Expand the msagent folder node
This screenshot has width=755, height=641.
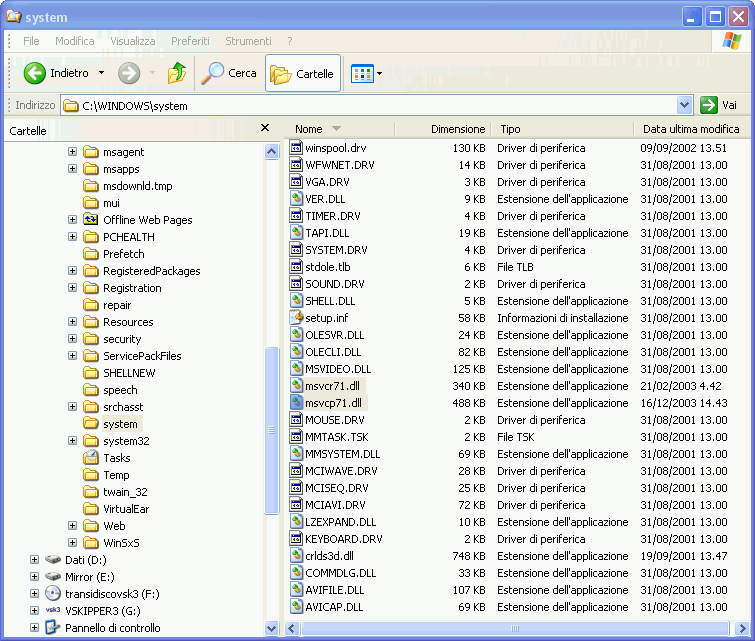click(72, 152)
